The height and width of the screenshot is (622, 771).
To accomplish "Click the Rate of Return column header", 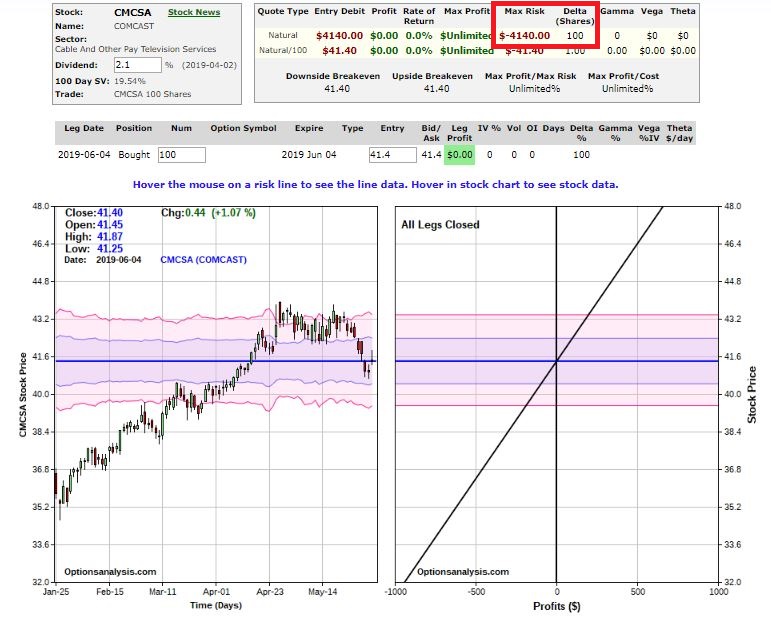I will pos(419,16).
